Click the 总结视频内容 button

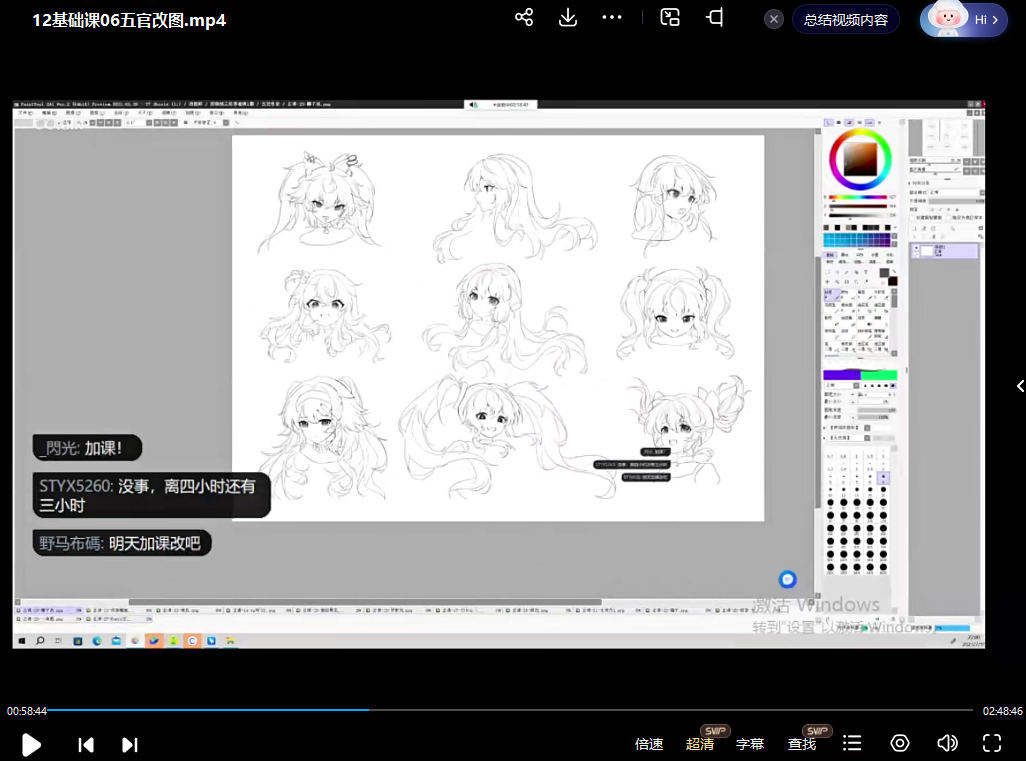coord(845,19)
